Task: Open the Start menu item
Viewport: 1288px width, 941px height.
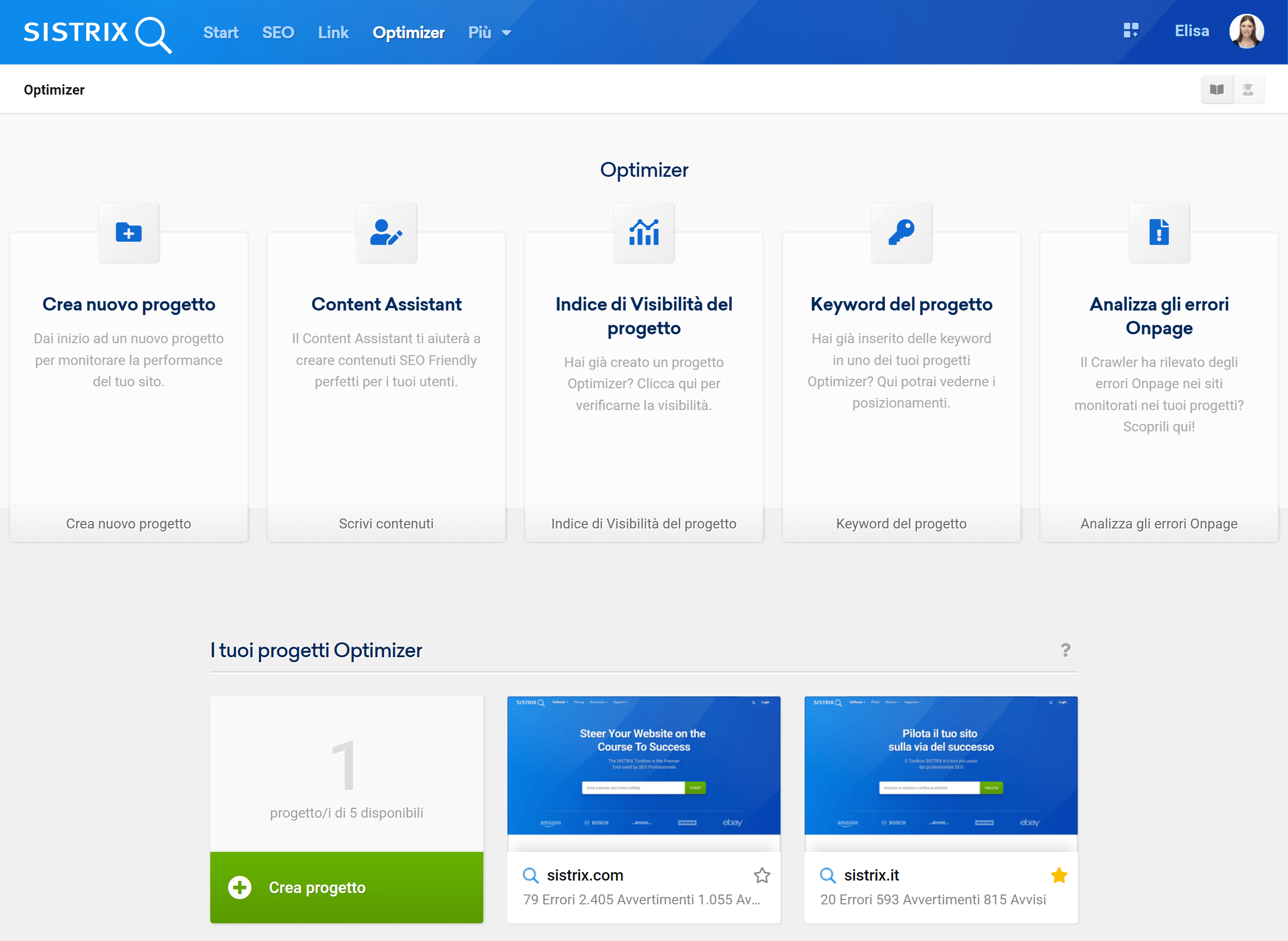Action: click(x=221, y=33)
